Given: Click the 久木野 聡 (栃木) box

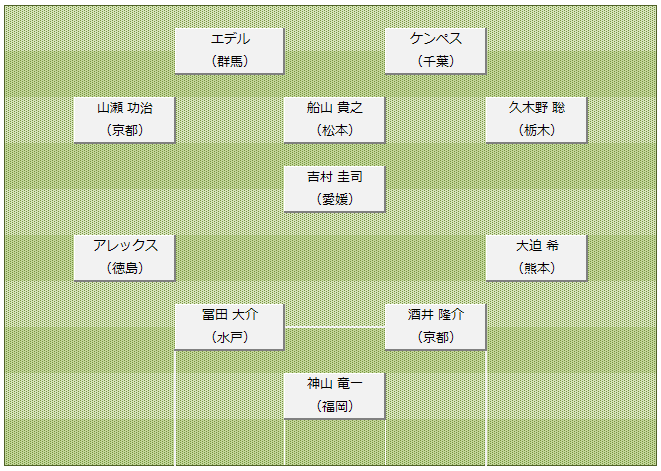Looking at the screenshot, I should (536, 120).
